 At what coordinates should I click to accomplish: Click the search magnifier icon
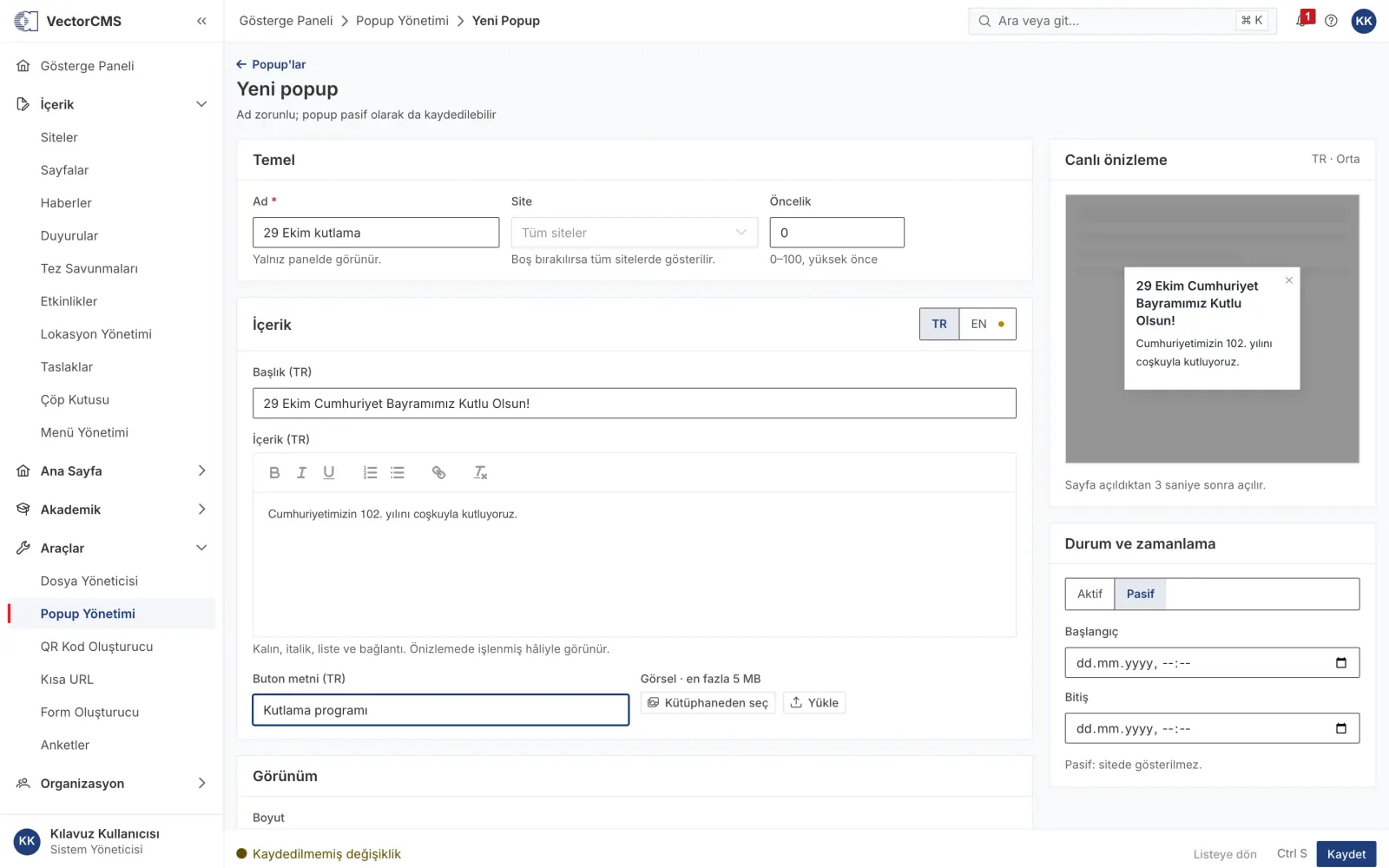(x=984, y=21)
